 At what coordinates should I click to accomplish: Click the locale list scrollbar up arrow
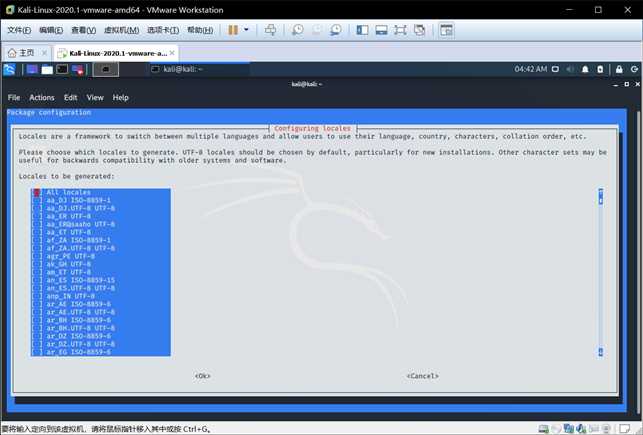(600, 192)
